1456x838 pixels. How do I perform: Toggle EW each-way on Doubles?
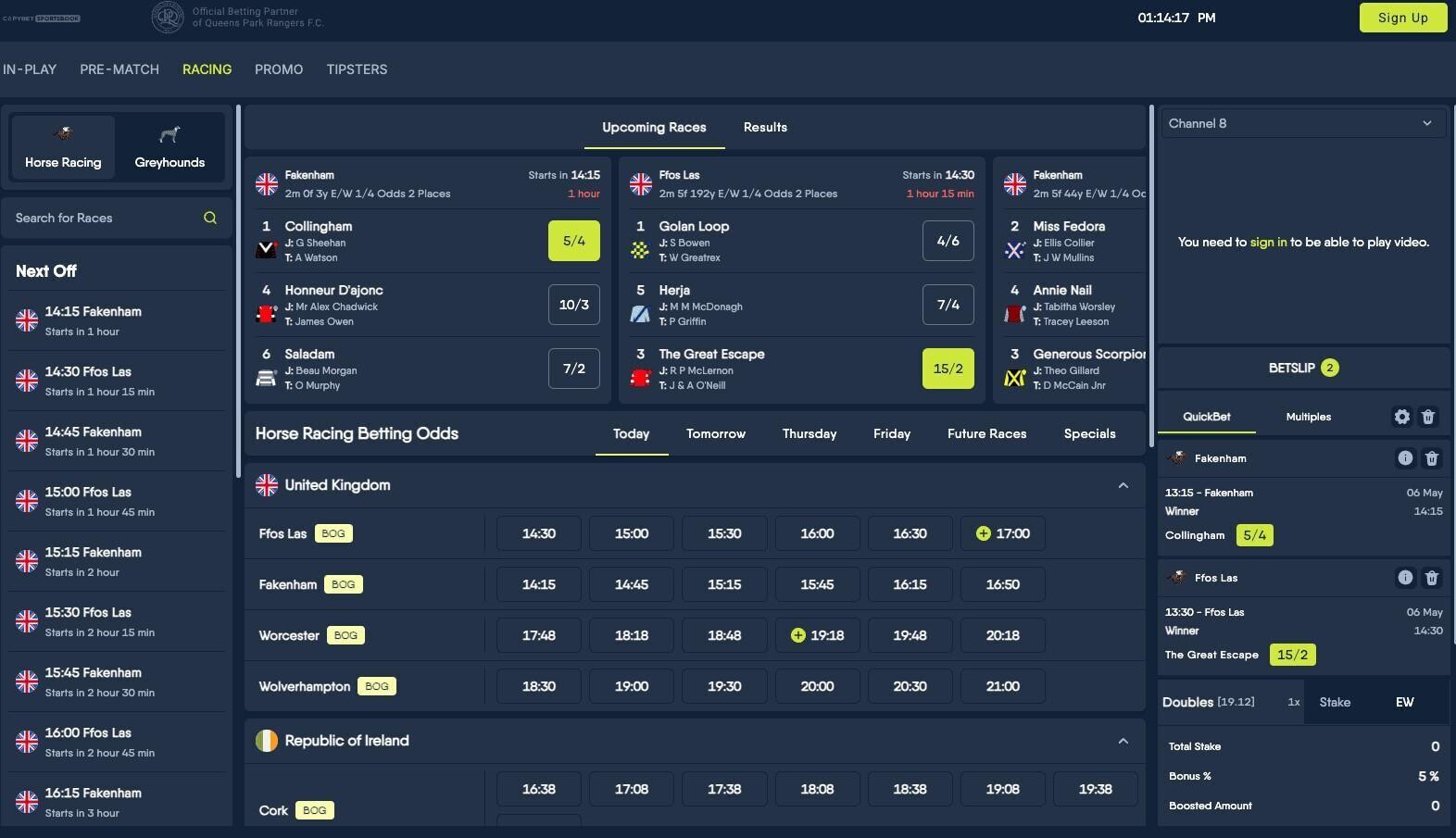[x=1405, y=702]
